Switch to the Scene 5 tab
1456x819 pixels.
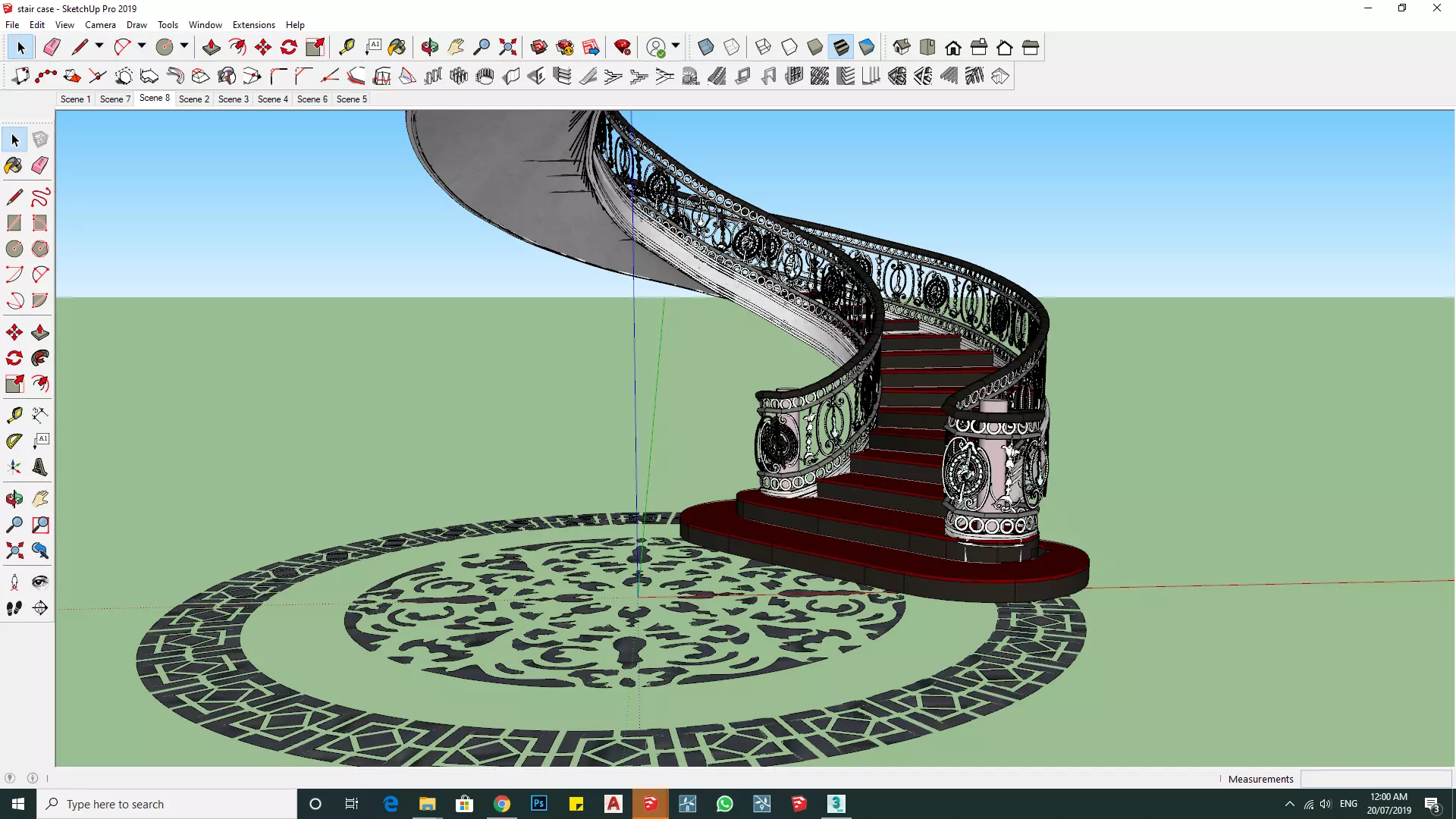[351, 99]
